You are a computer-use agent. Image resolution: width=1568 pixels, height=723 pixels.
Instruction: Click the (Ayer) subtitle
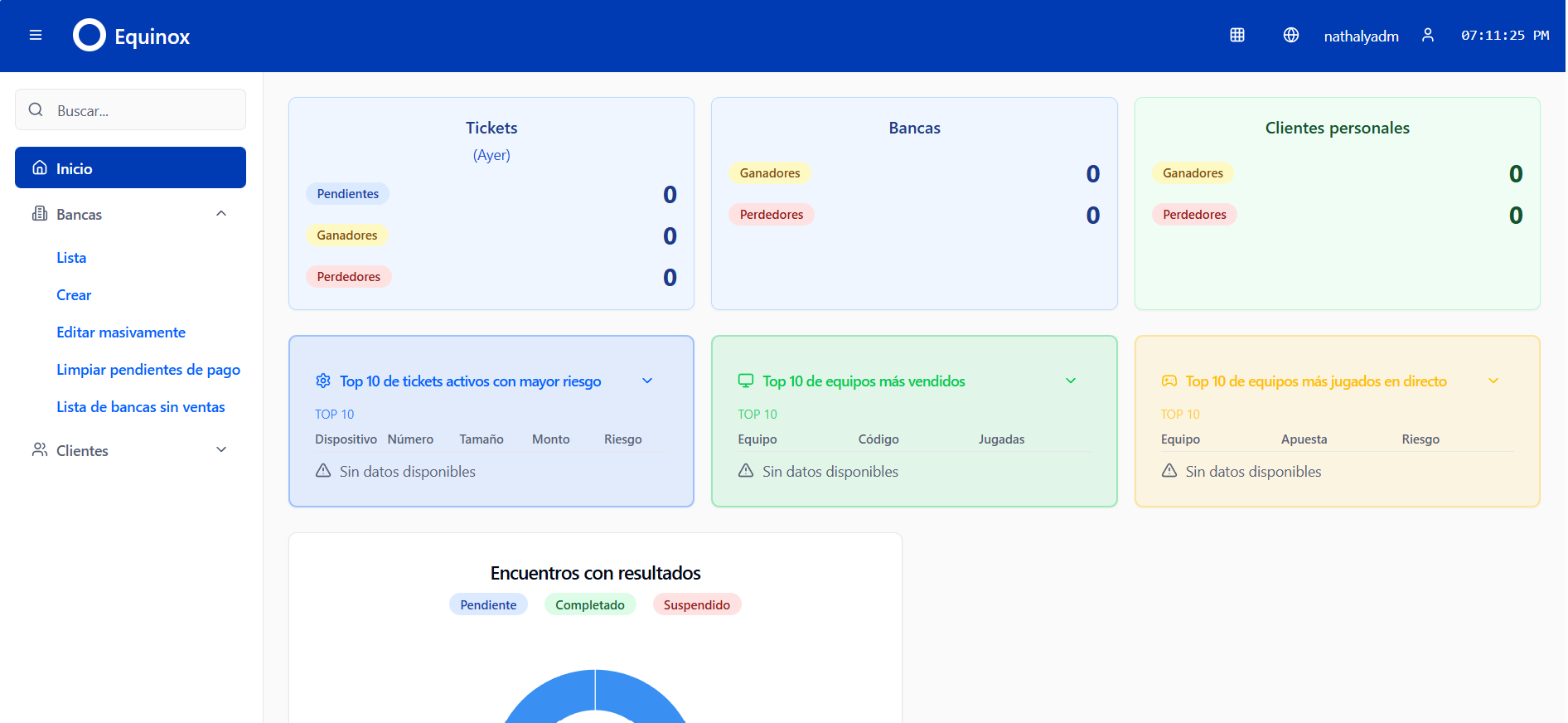[x=491, y=155]
